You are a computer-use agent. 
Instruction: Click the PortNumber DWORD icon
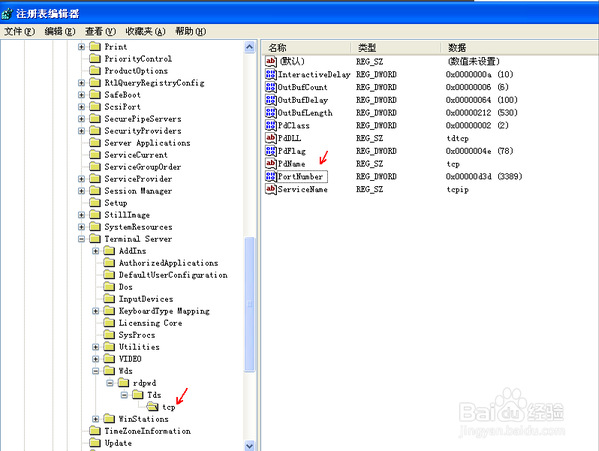[x=270, y=176]
